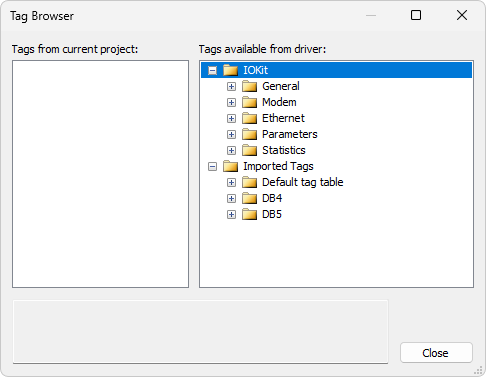Expand the DB5 node

231,214
